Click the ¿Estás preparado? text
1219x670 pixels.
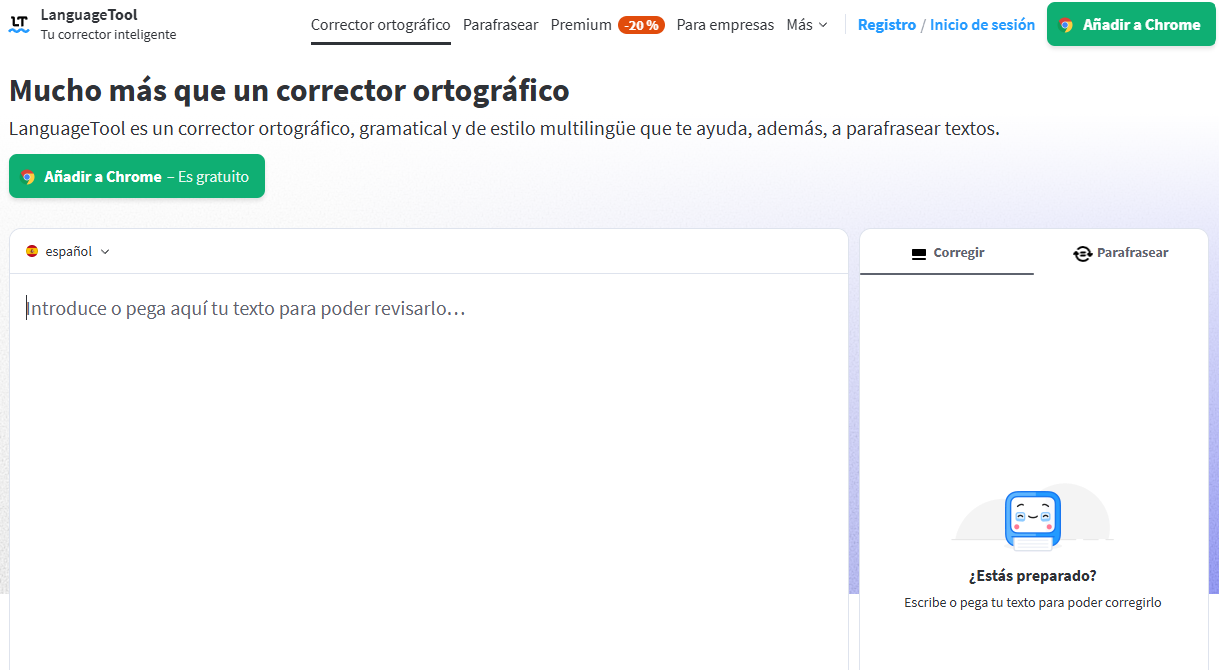tap(1033, 576)
